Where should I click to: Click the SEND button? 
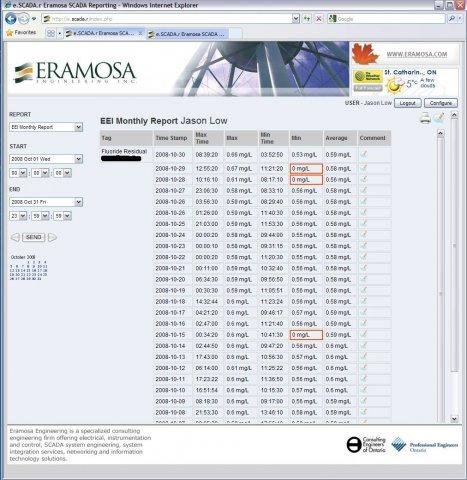(34, 237)
